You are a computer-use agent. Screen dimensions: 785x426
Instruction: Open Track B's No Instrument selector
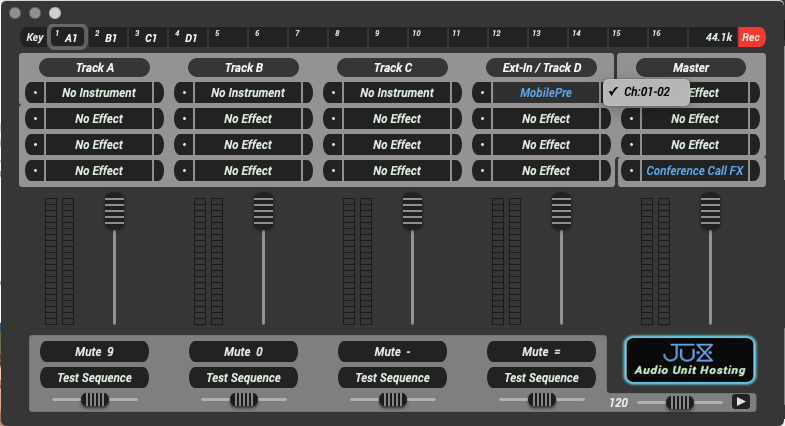coord(248,93)
